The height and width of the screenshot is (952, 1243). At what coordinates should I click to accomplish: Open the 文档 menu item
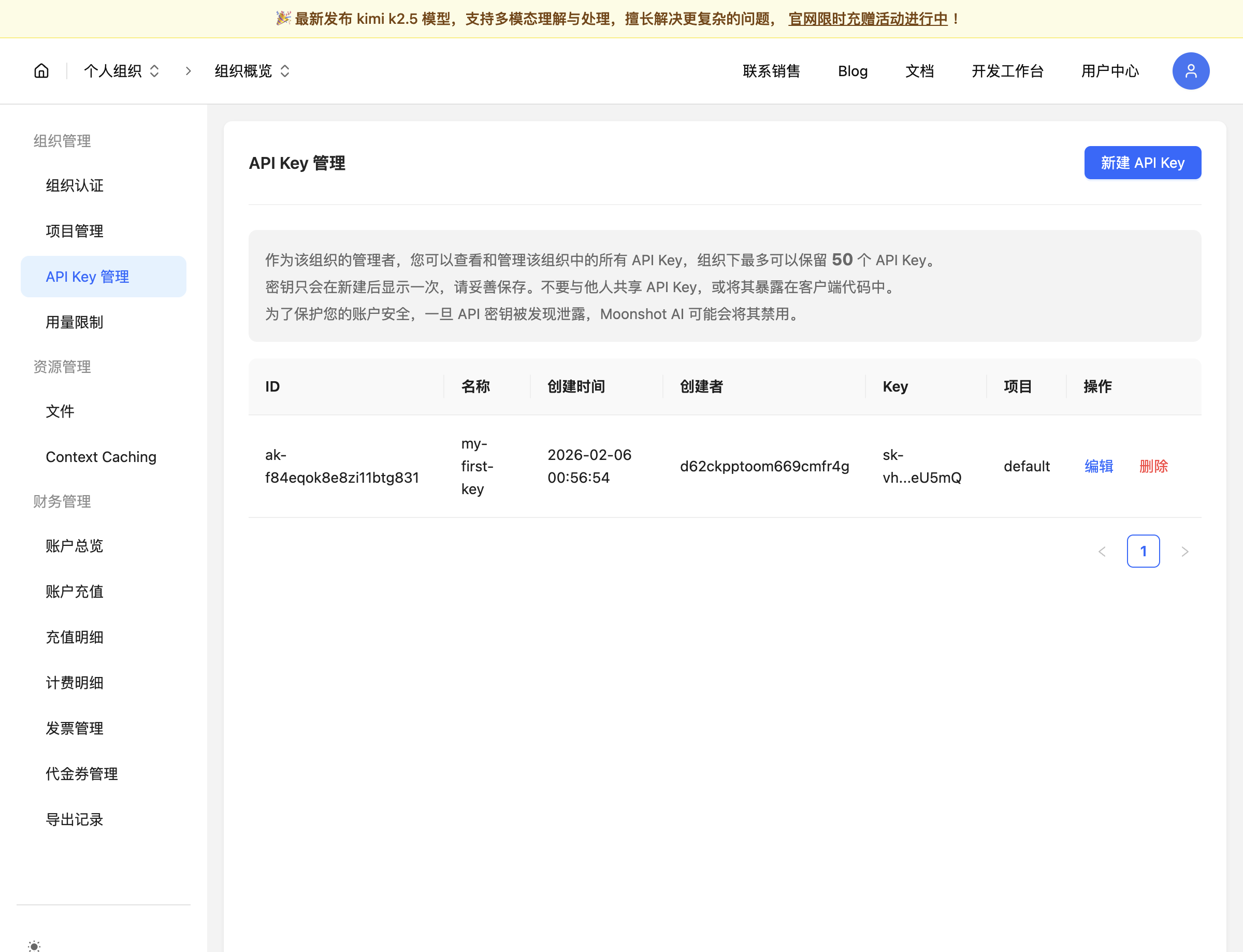919,71
